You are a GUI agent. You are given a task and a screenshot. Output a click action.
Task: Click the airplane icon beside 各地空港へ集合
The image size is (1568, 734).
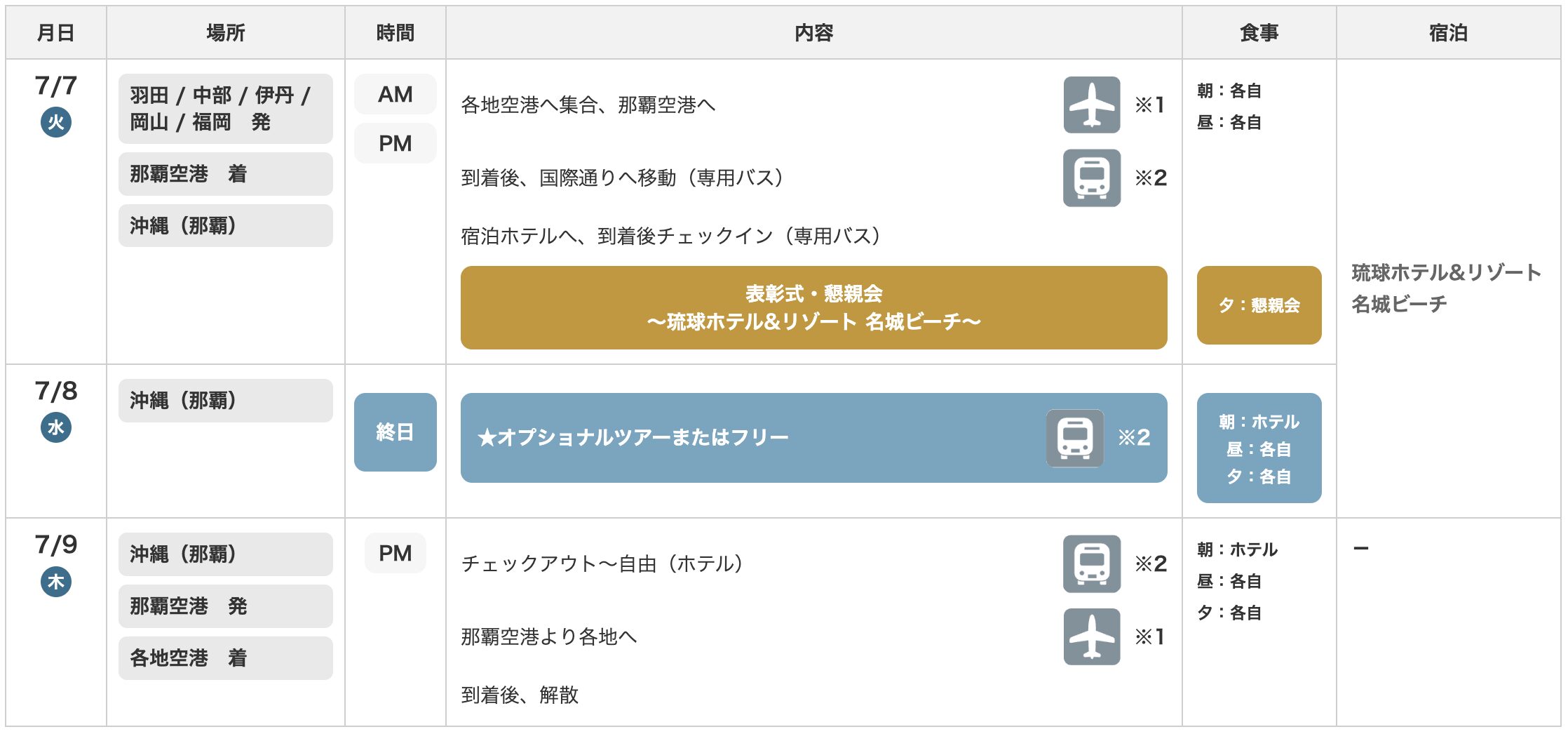point(1091,105)
